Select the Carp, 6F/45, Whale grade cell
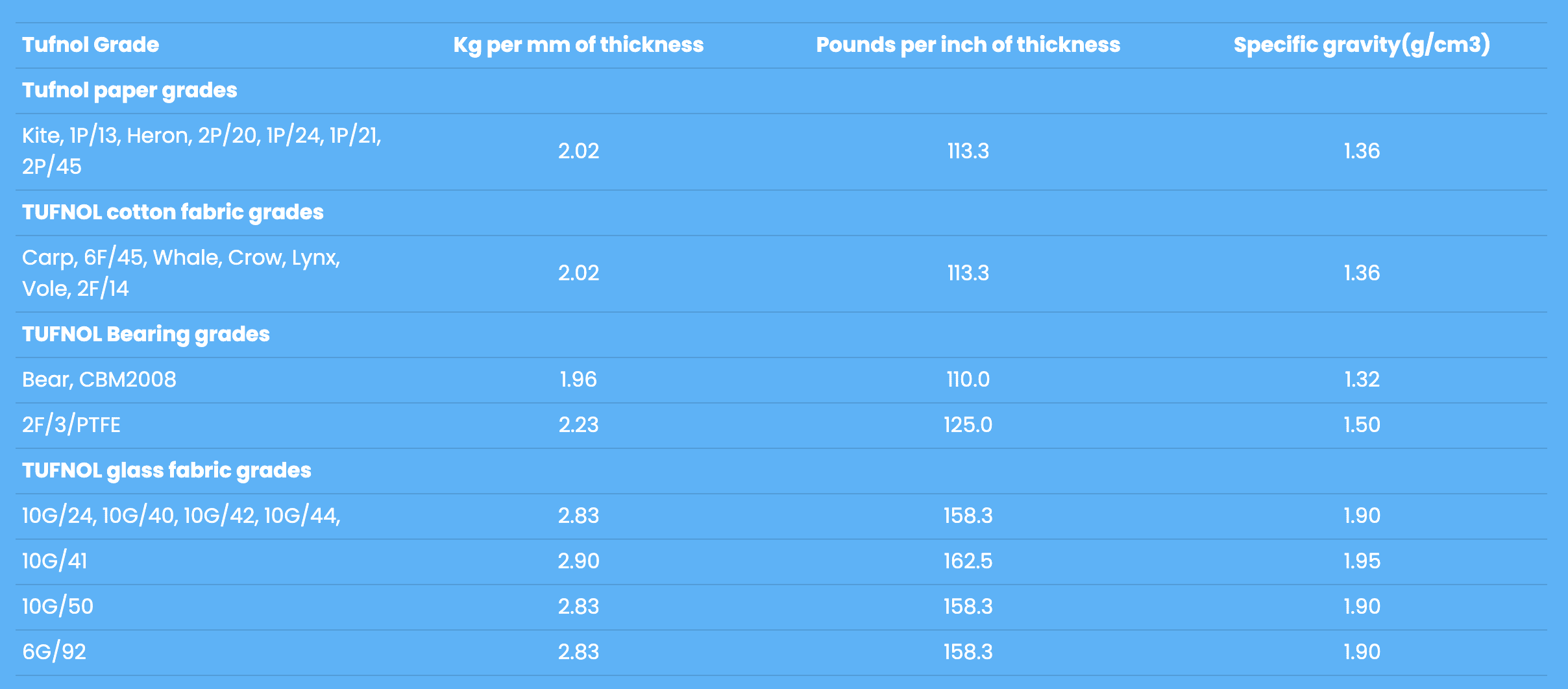This screenshot has width=1568, height=689. [181, 272]
